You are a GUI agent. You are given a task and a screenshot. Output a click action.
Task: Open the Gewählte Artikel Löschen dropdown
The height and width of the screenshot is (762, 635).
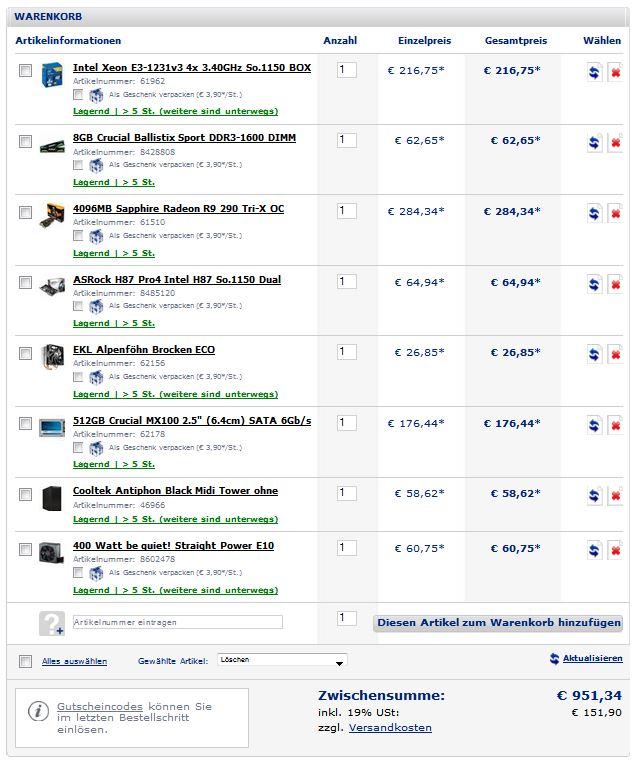[x=282, y=660]
